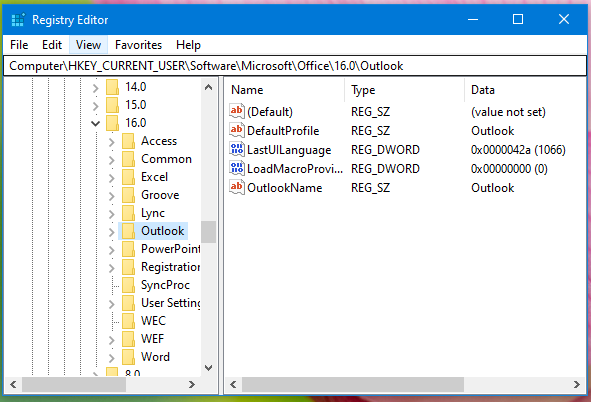Open the View menu
This screenshot has height=402, width=591.
88,45
